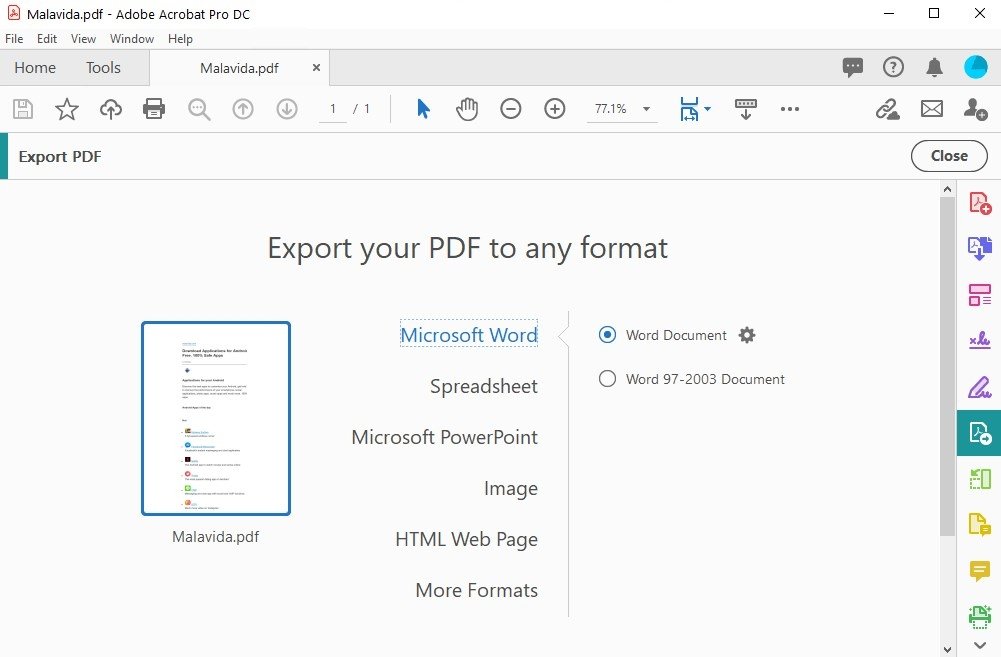
Task: Send the document by email
Action: click(x=931, y=109)
